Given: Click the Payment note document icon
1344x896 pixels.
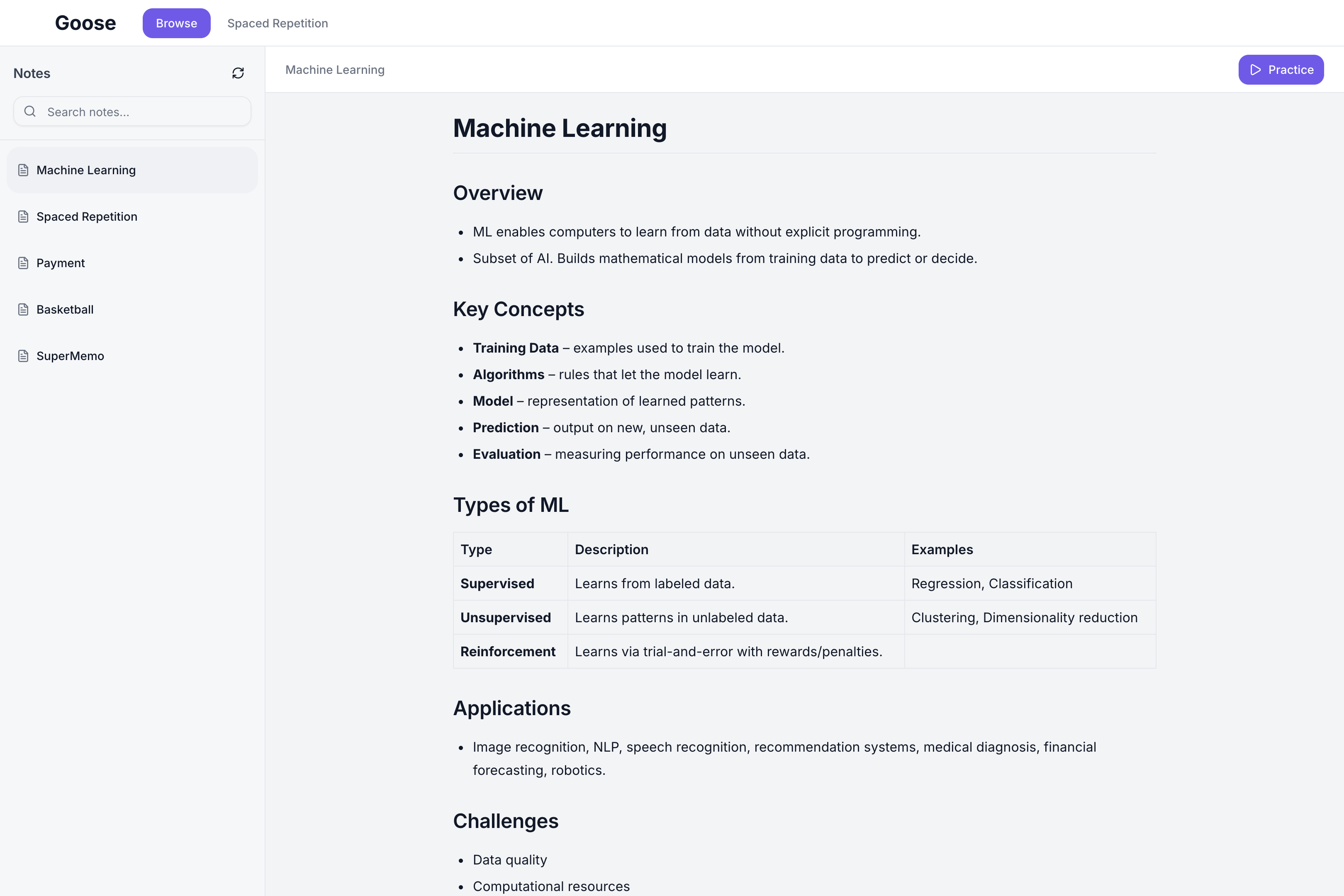Looking at the screenshot, I should (23, 263).
